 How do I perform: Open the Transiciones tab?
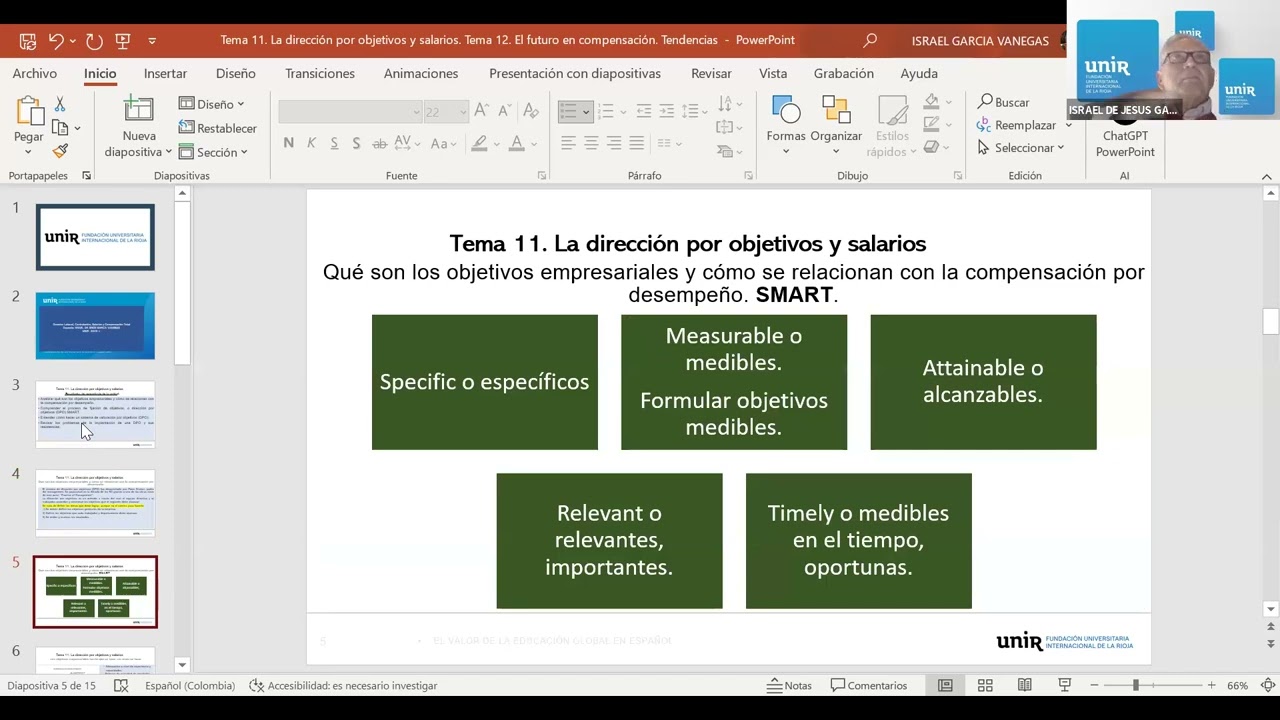point(320,73)
